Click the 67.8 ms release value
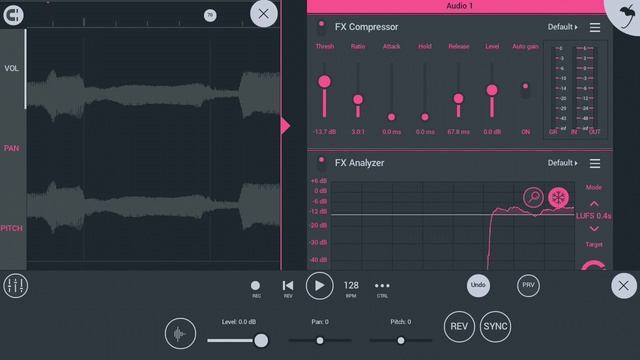This screenshot has height=360, width=640. click(458, 132)
